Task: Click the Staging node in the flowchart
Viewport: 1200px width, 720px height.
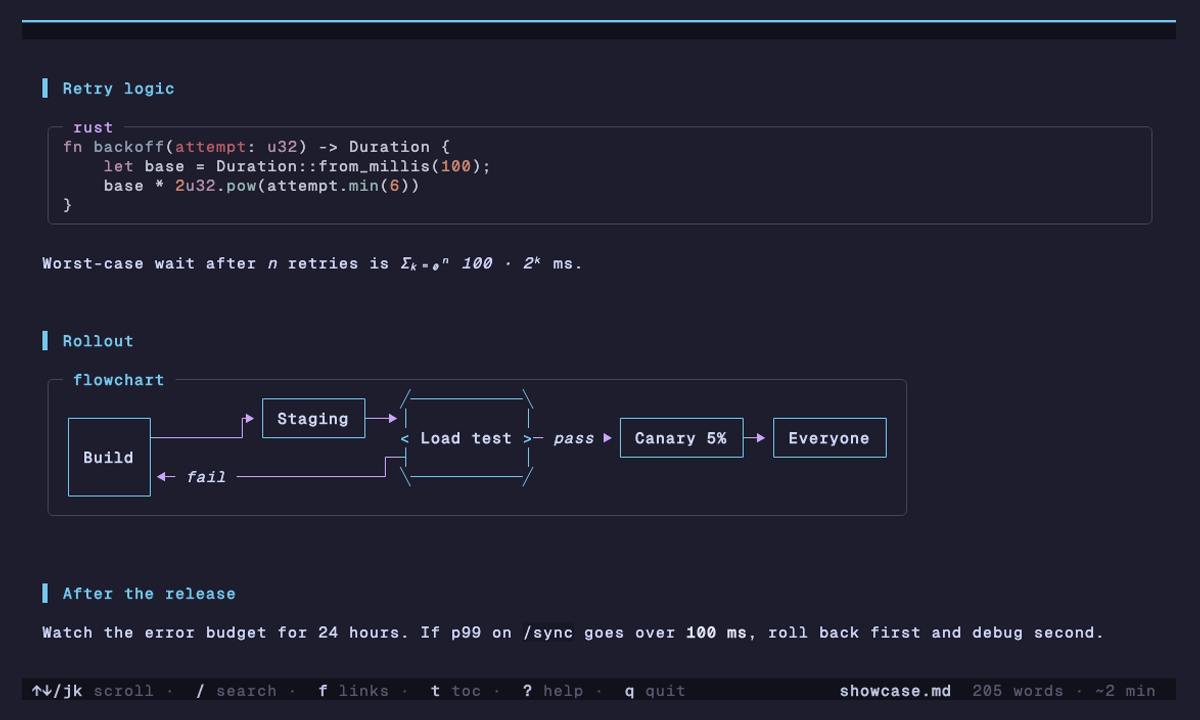Action: point(313,419)
